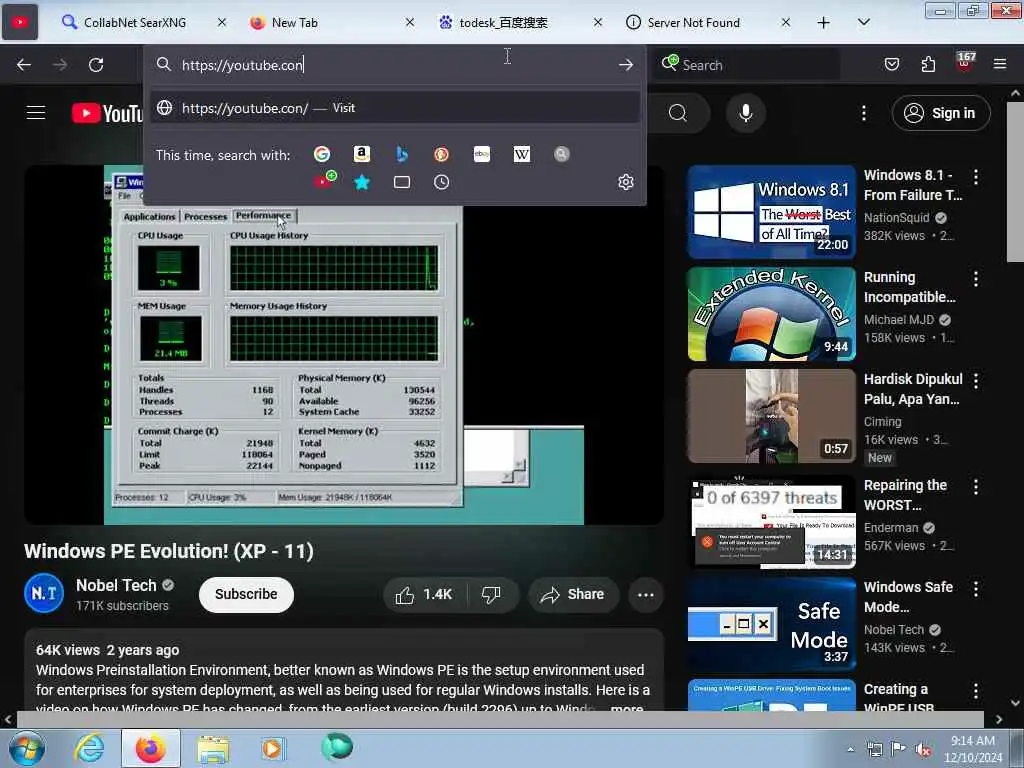This screenshot has height=768, width=1024.
Task: Open more actions under the video
Action: pos(645,594)
